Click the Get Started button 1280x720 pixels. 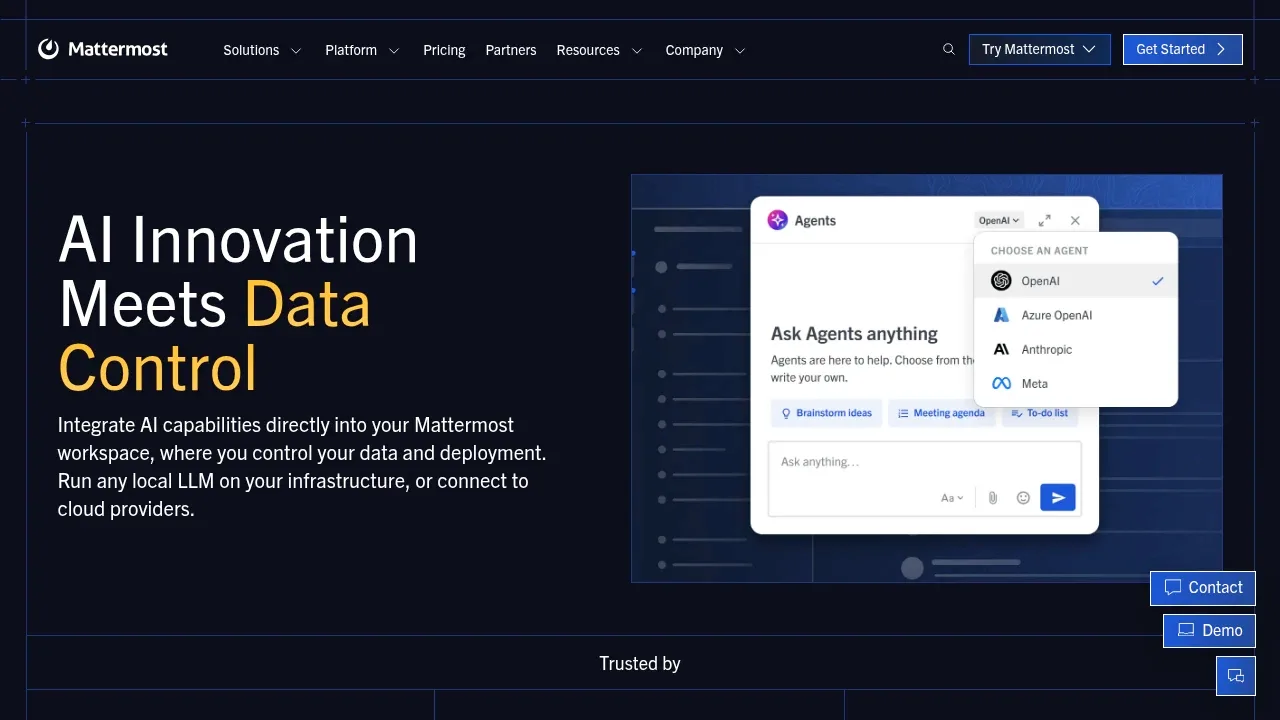pos(1182,49)
